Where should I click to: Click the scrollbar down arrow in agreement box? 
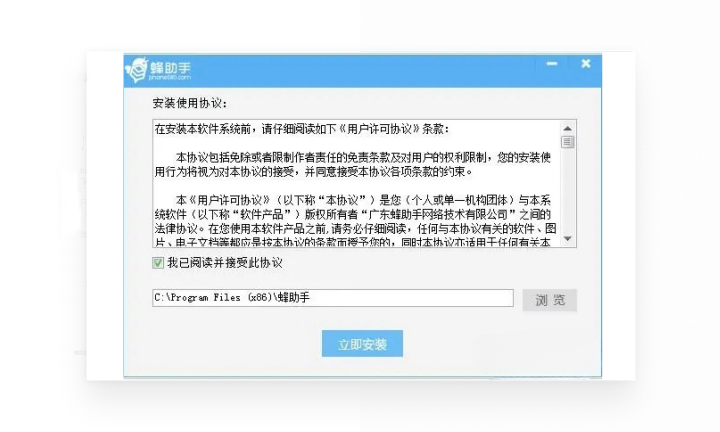[568, 239]
